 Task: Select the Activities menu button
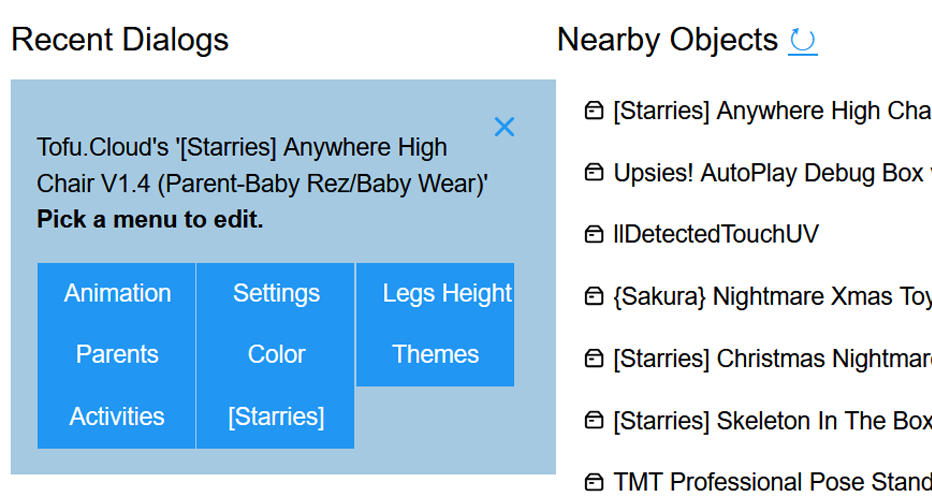pyautogui.click(x=117, y=417)
